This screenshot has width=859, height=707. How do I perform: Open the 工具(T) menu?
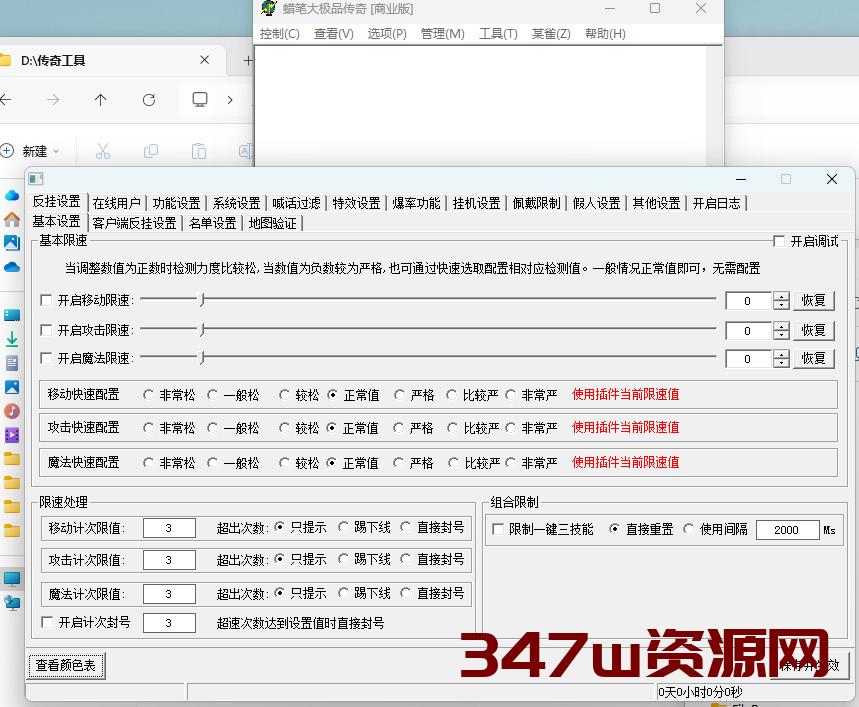pos(498,33)
